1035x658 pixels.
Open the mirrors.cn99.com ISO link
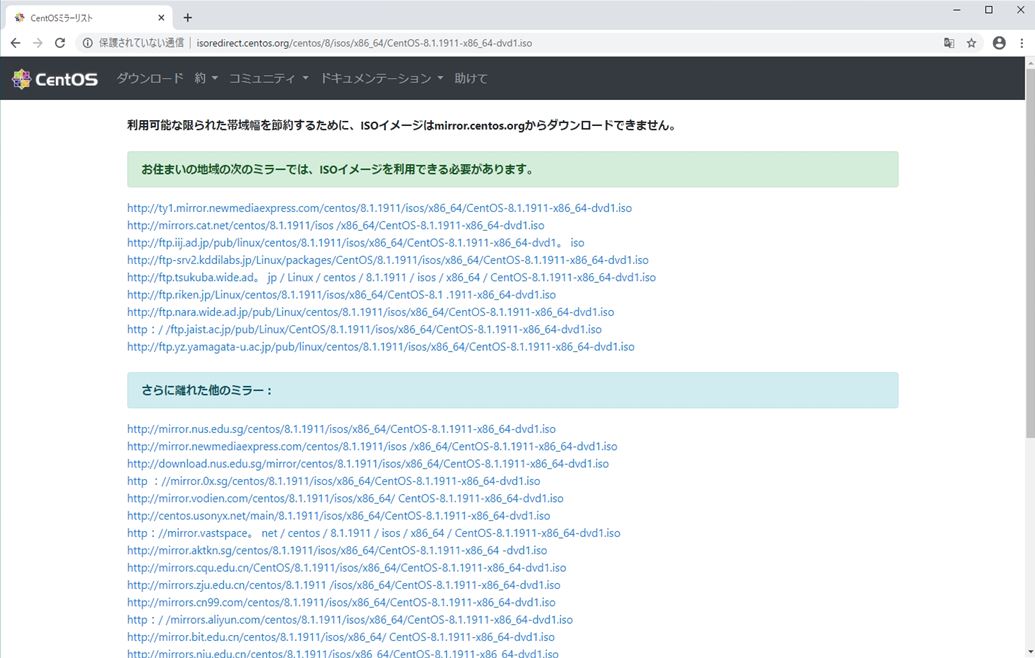point(341,603)
